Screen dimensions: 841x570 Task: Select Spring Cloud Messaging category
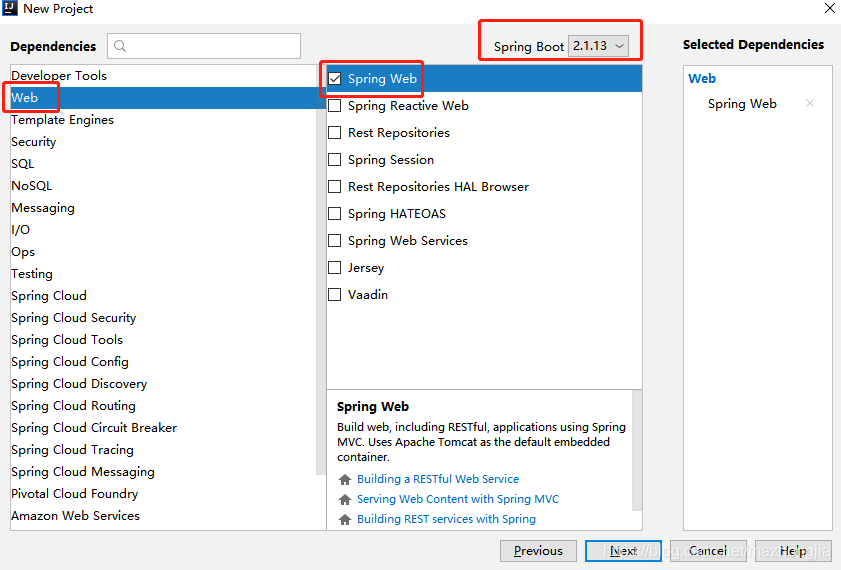coord(164,471)
